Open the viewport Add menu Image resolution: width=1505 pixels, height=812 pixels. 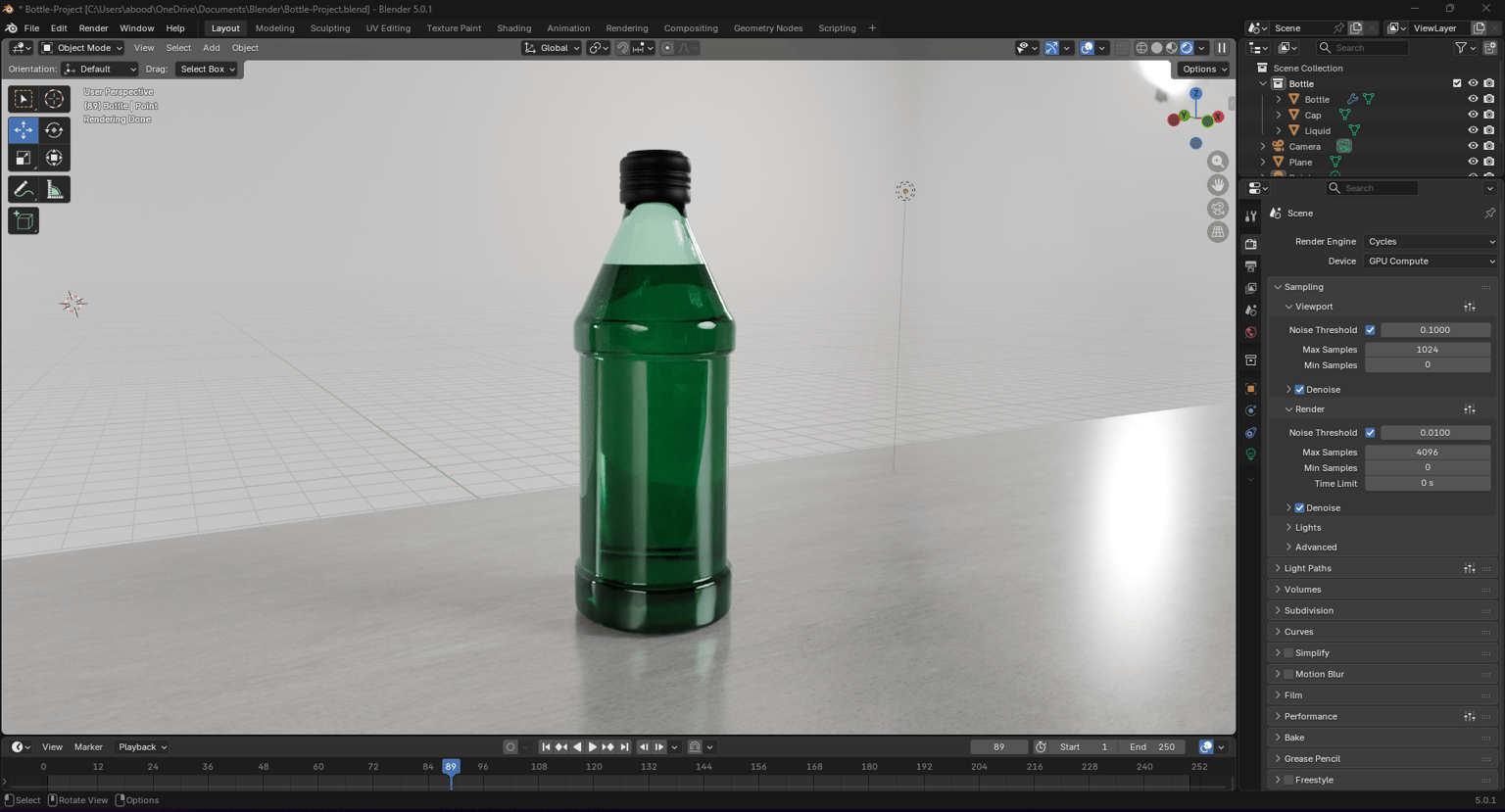tap(211, 48)
